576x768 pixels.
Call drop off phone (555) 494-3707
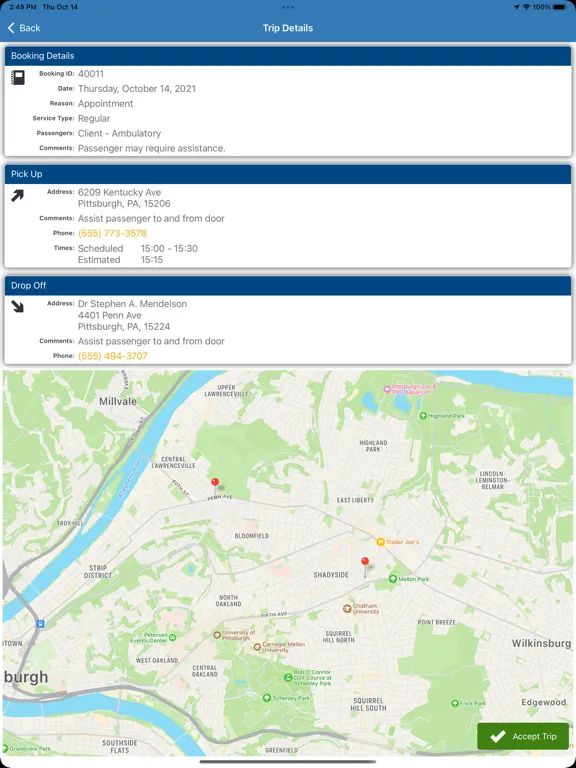pyautogui.click(x=113, y=356)
